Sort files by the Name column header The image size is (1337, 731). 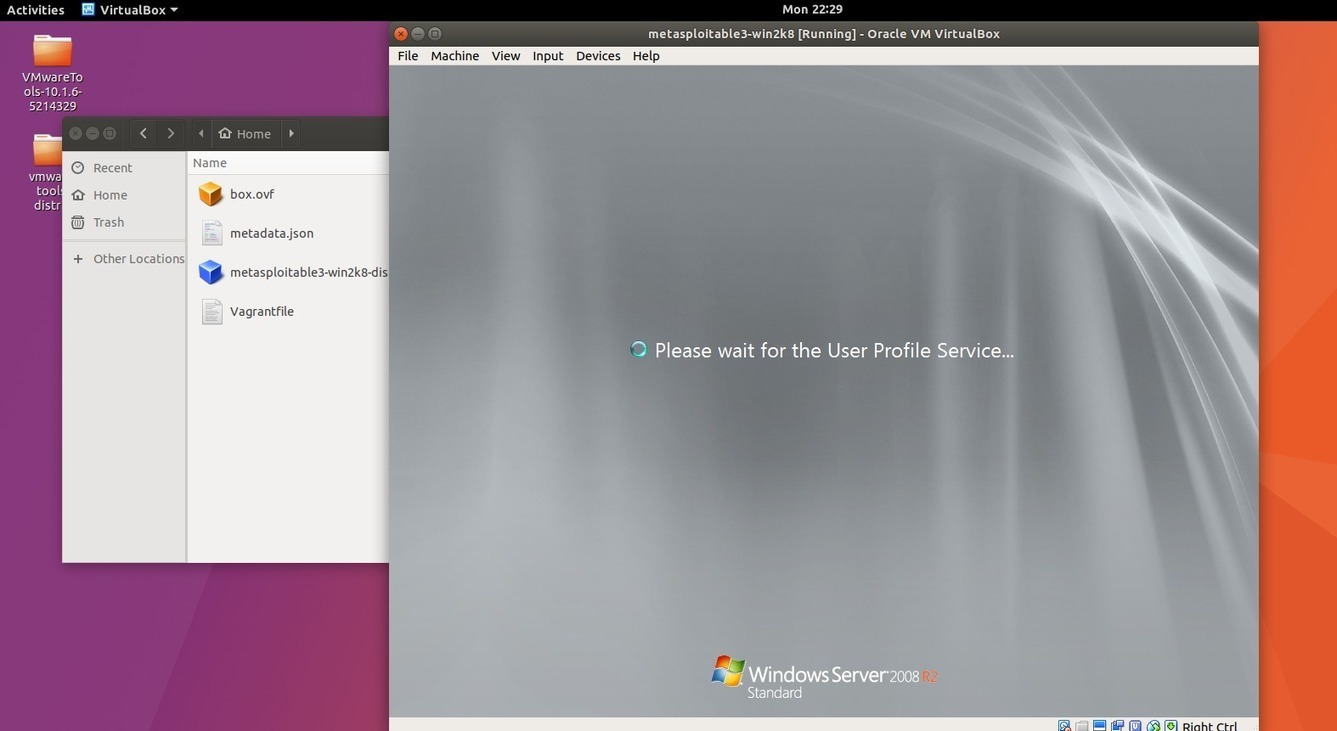[x=288, y=163]
